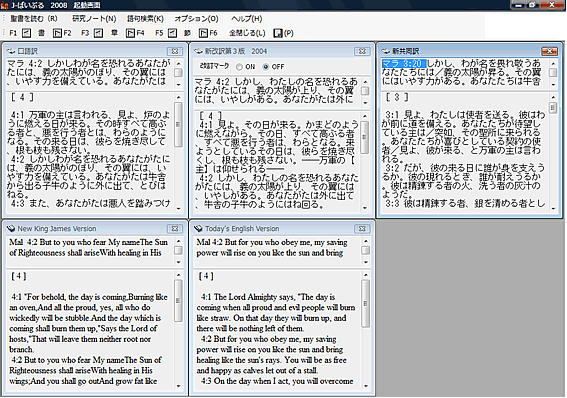Click 口語訳 verse 4:1 text
This screenshot has width=567, height=398.
pyautogui.click(x=89, y=132)
